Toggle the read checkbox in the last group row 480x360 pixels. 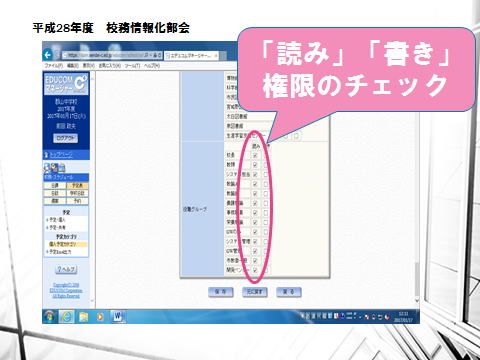coord(255,270)
